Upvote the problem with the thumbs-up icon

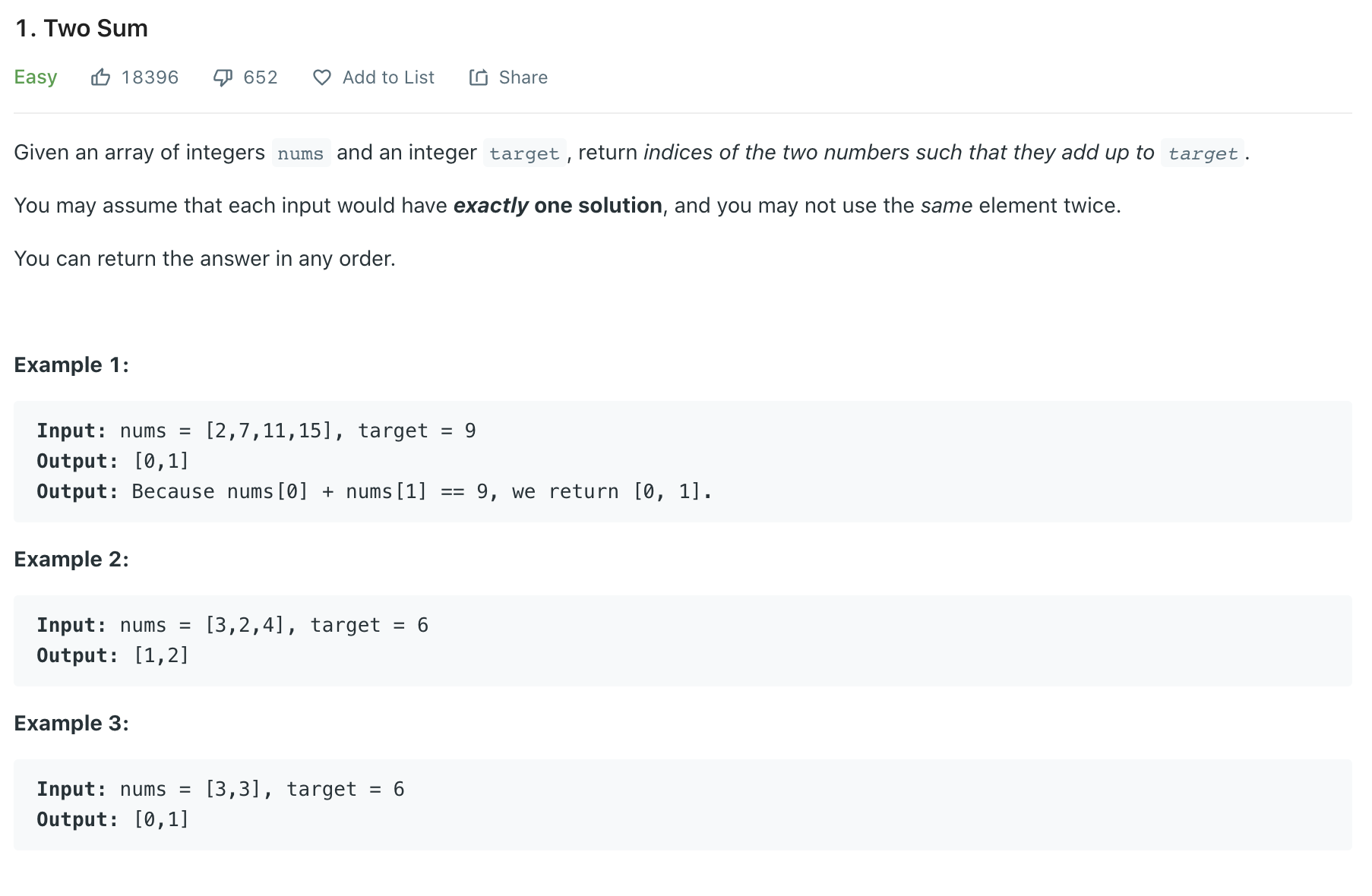(100, 77)
